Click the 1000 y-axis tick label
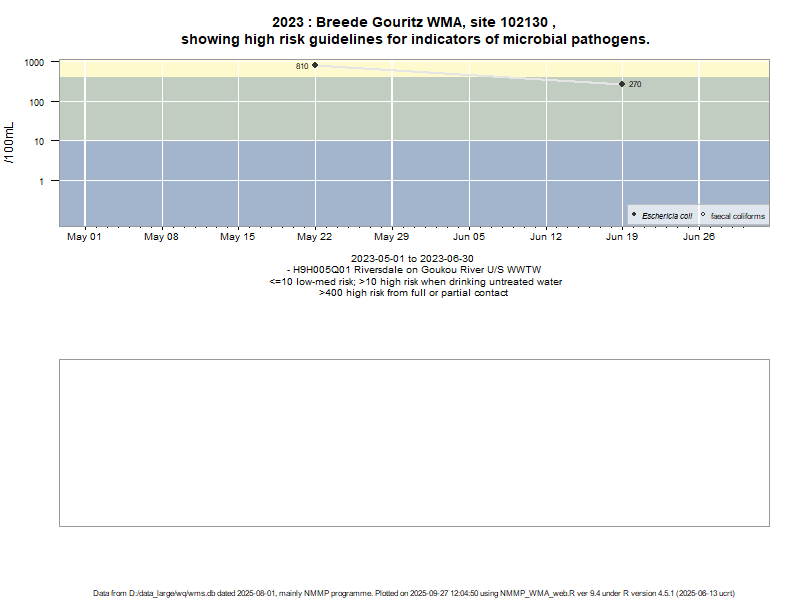The height and width of the screenshot is (600, 800). tap(34, 62)
